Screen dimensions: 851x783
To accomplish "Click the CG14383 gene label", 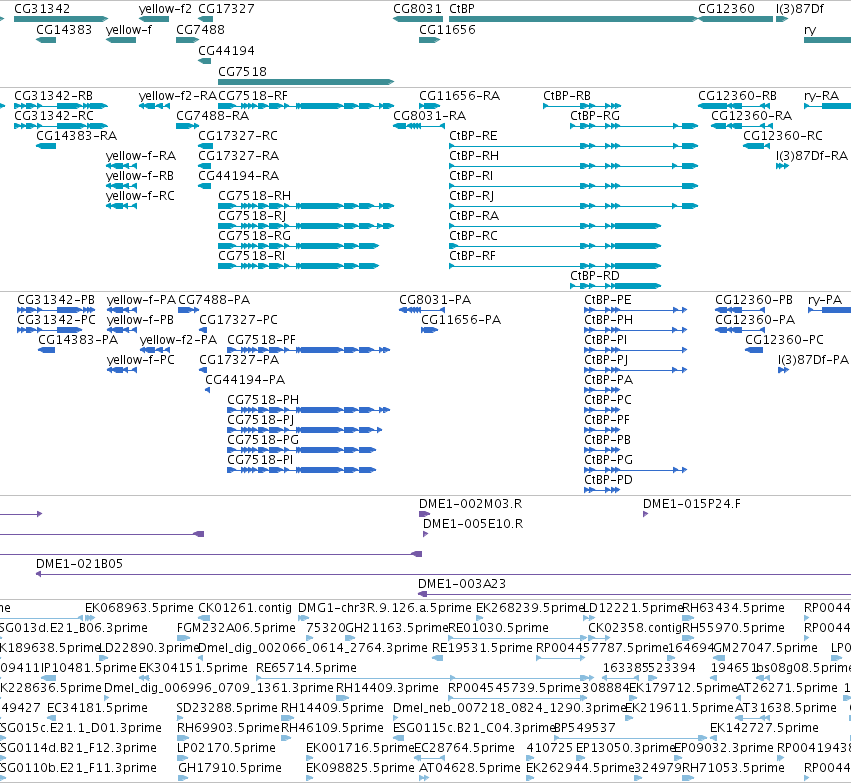I will (x=64, y=30).
